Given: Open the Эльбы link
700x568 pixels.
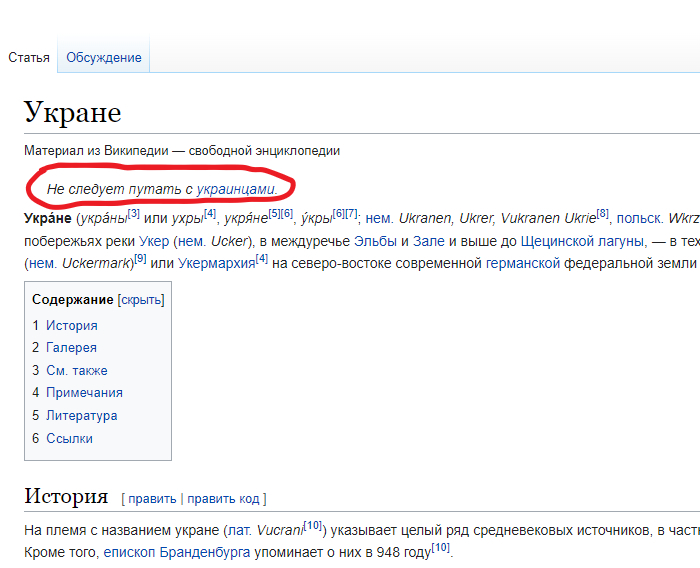Looking at the screenshot, I should [375, 241].
